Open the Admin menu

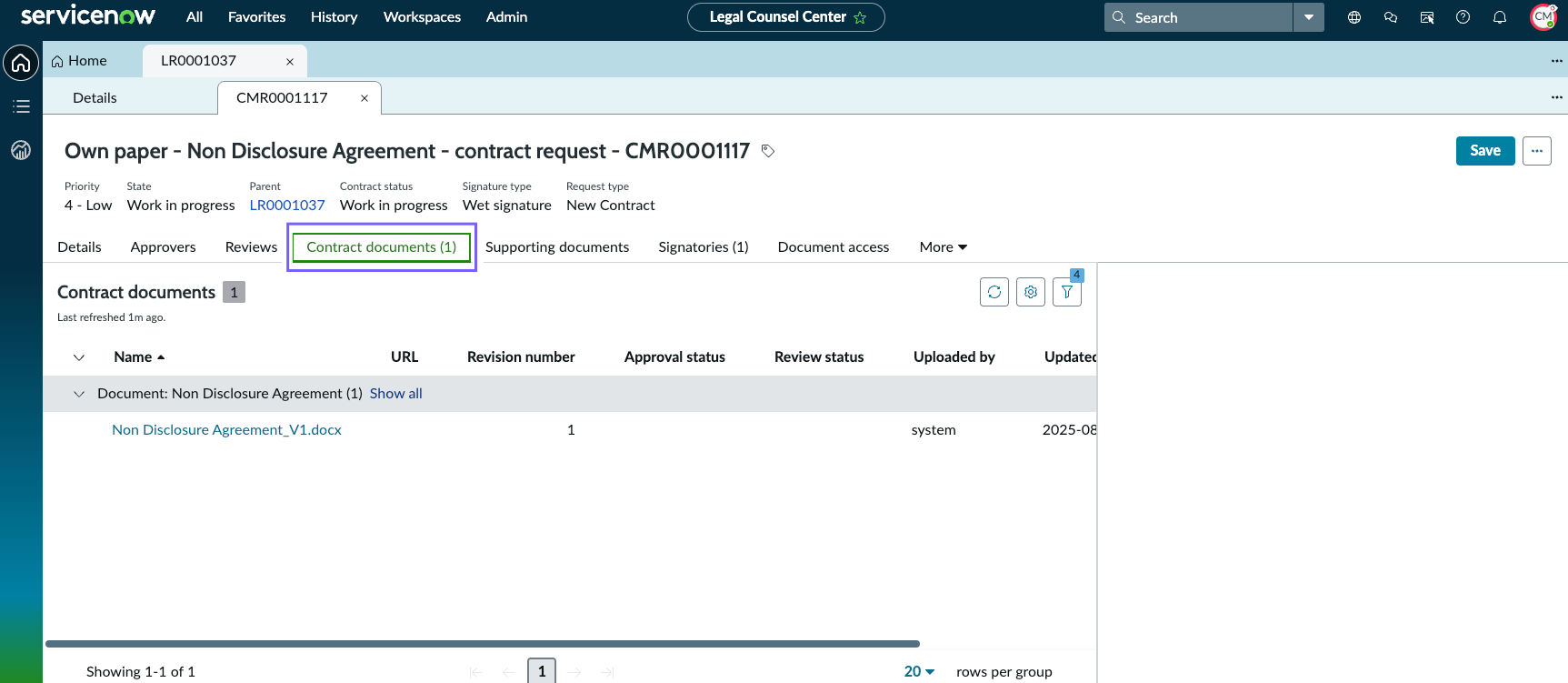pos(506,17)
